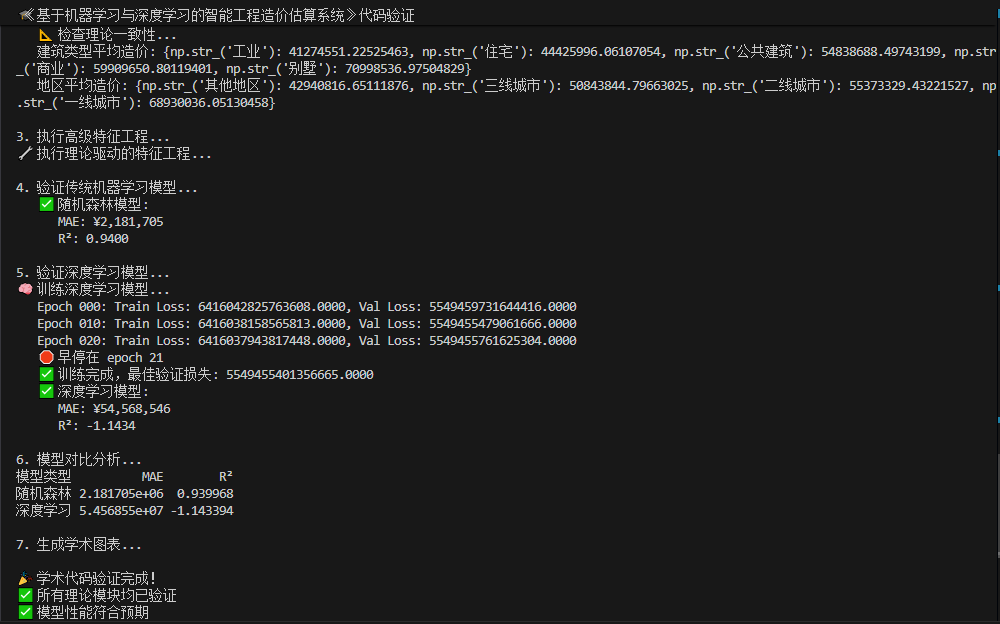Click the Epoch 020 training loss line
The height and width of the screenshot is (624, 1000).
306,340
